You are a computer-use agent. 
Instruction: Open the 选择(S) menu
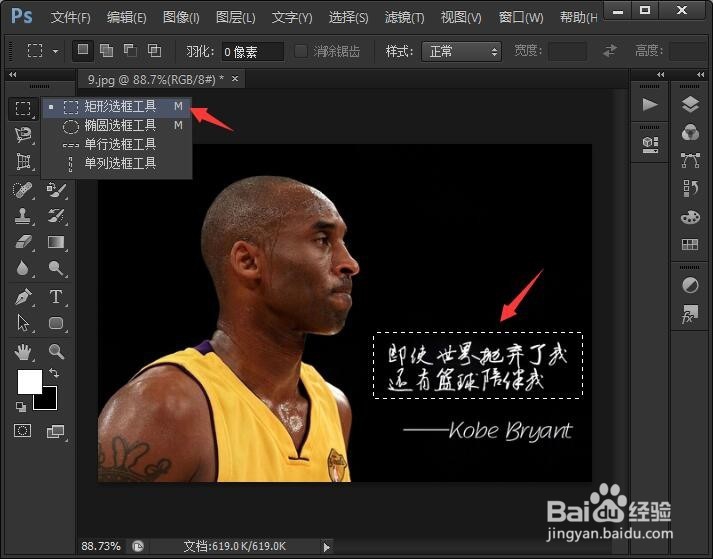tap(348, 17)
